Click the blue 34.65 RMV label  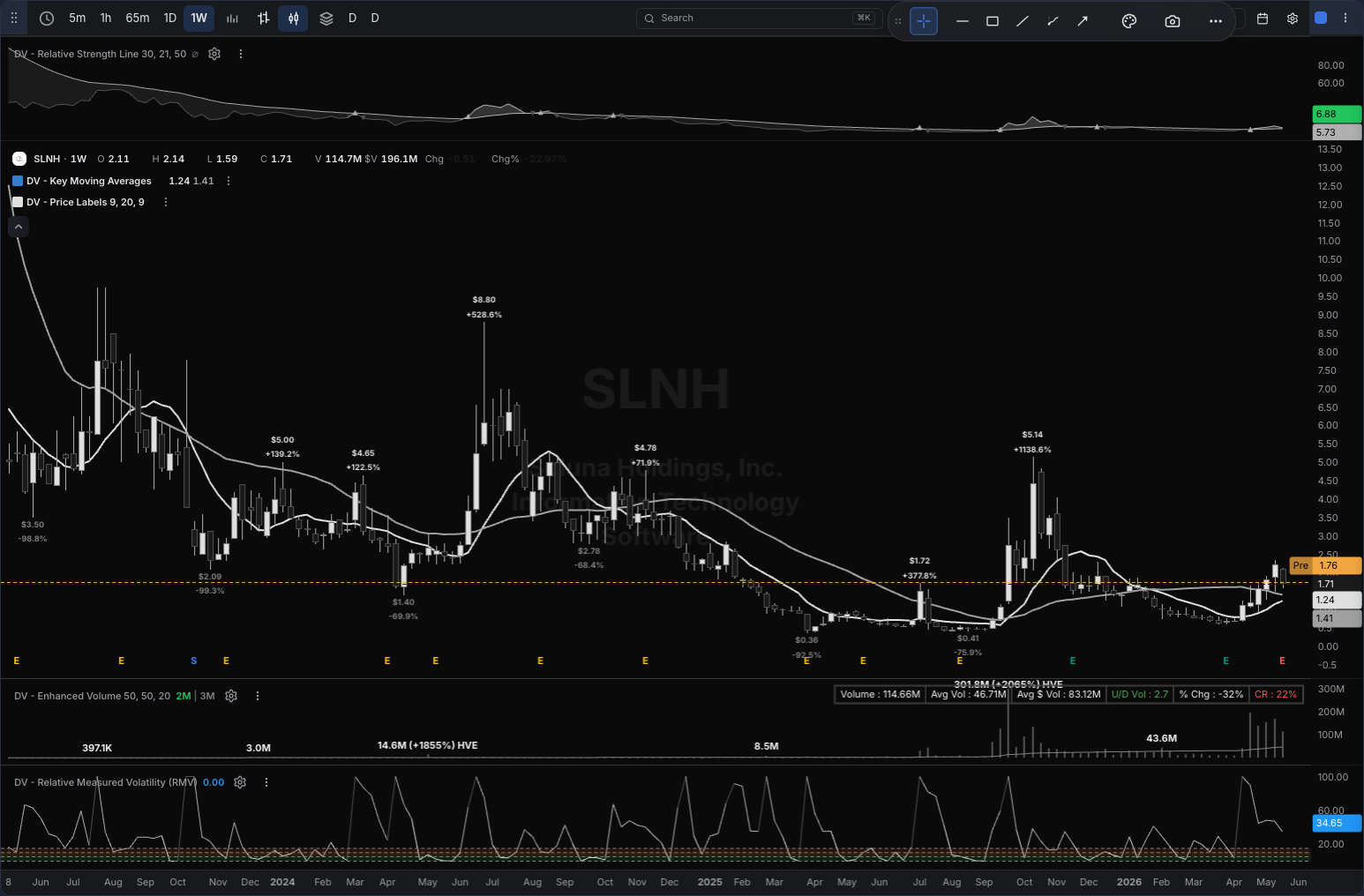(1337, 823)
